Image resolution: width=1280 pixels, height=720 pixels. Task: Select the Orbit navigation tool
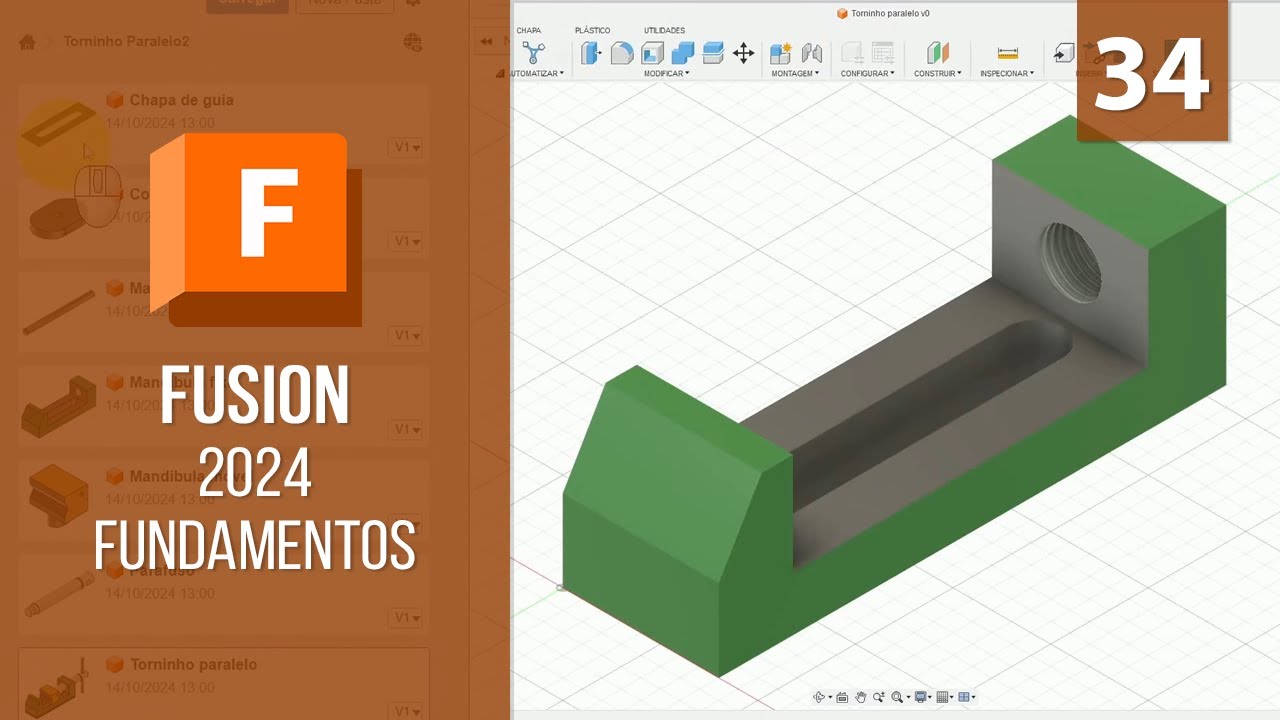click(x=819, y=697)
